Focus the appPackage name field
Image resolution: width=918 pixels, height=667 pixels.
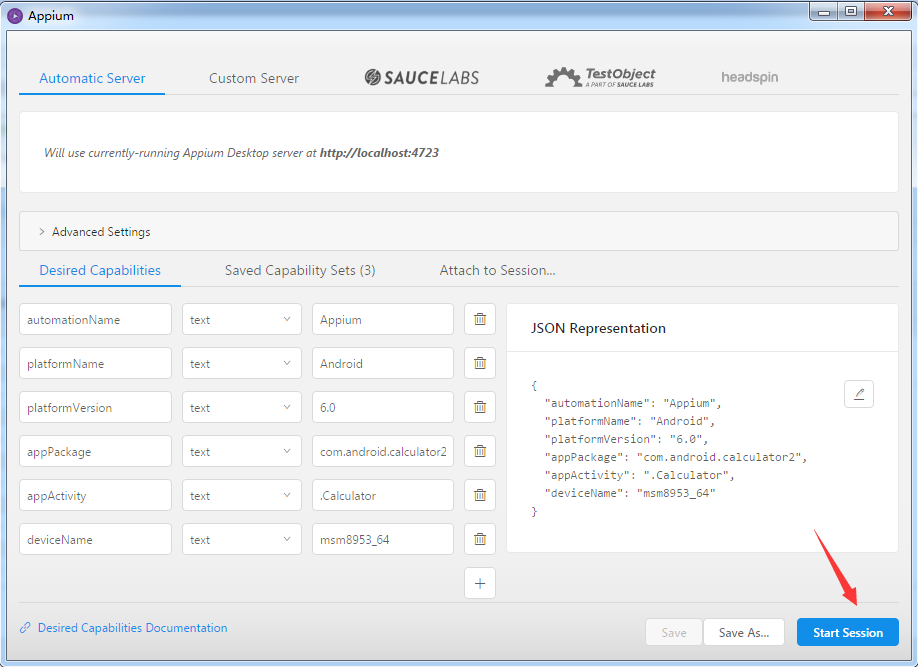click(95, 451)
